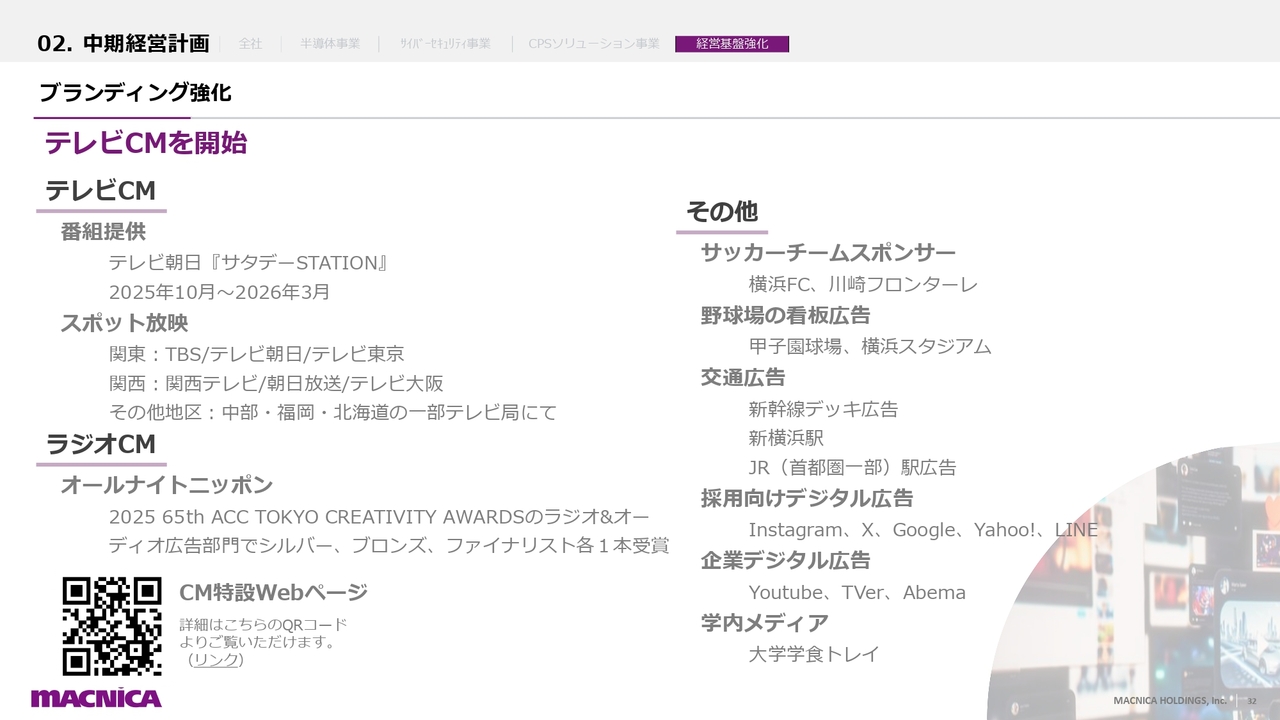Click the QR code for the CM special page

pyautogui.click(x=112, y=626)
